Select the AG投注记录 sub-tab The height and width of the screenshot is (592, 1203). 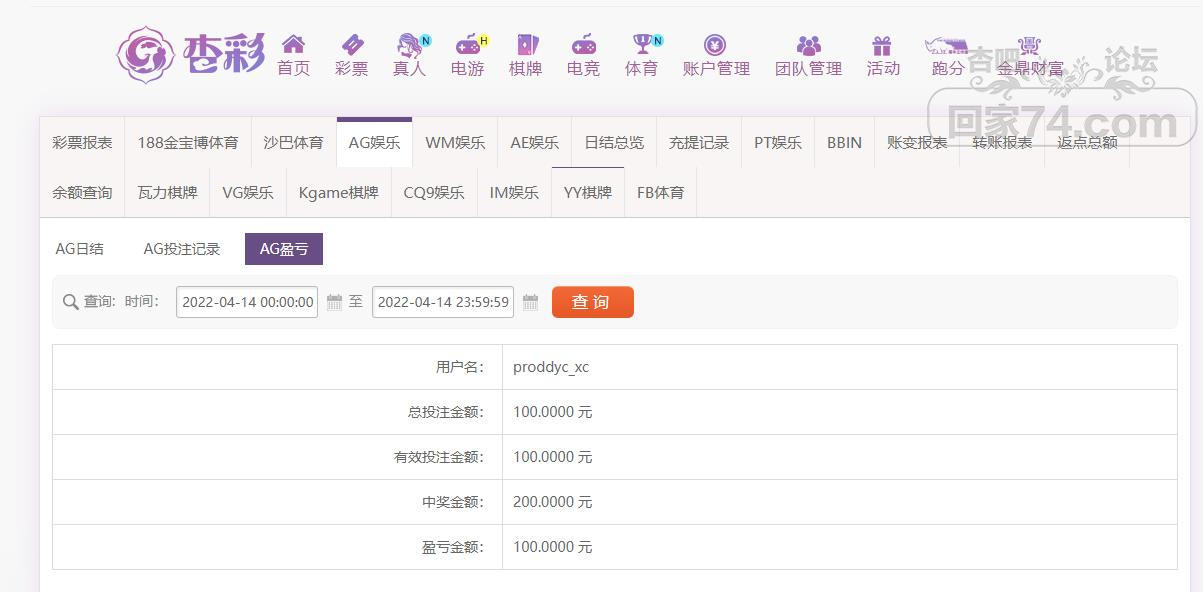182,249
